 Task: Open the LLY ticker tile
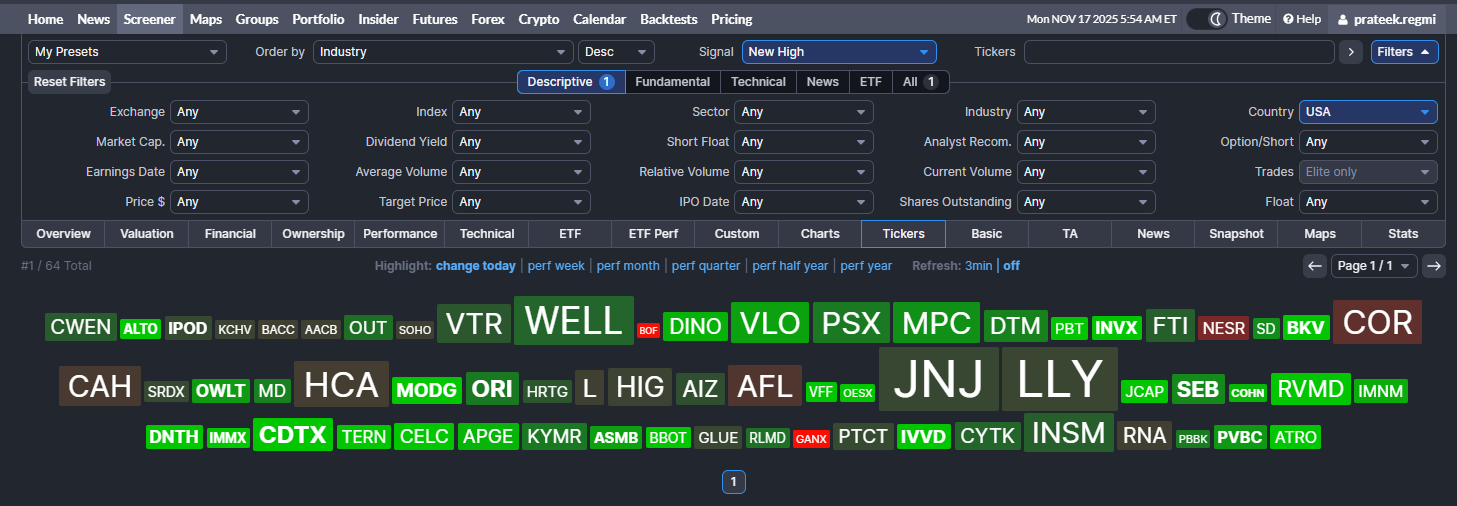pyautogui.click(x=1059, y=379)
